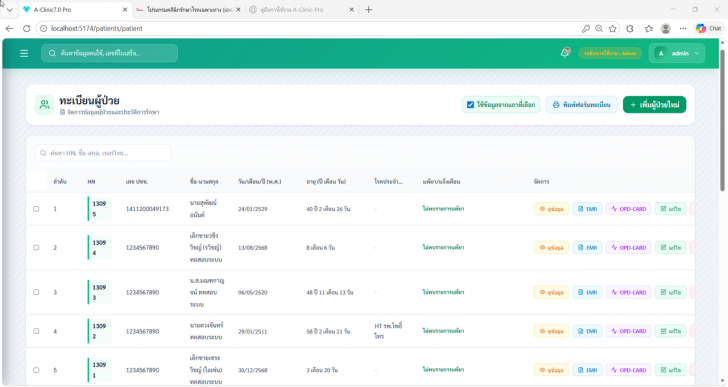This screenshot has height=387, width=728.
Task: Click the print registration form button
Action: click(581, 105)
